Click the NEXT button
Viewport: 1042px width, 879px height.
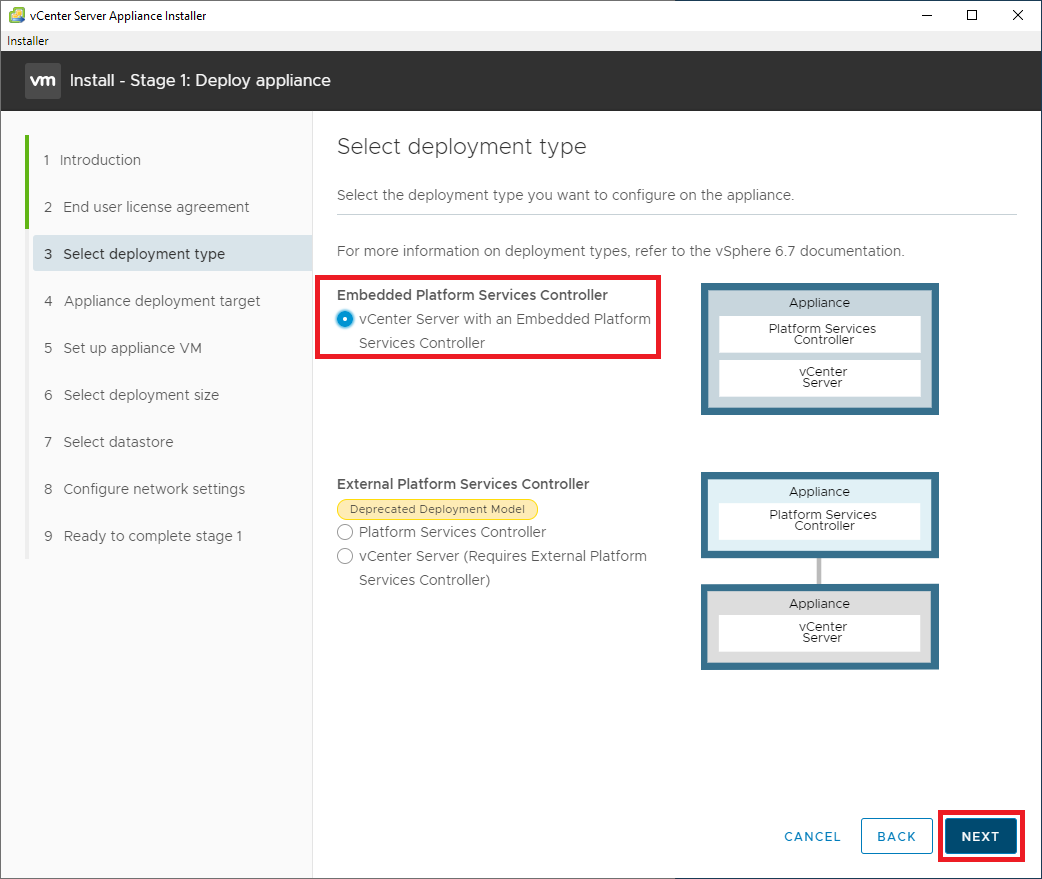[x=980, y=836]
